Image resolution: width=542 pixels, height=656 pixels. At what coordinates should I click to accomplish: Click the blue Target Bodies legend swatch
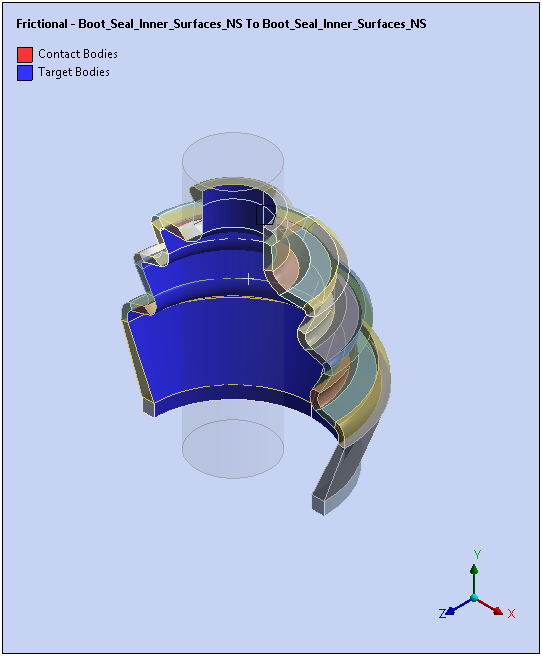[25, 73]
